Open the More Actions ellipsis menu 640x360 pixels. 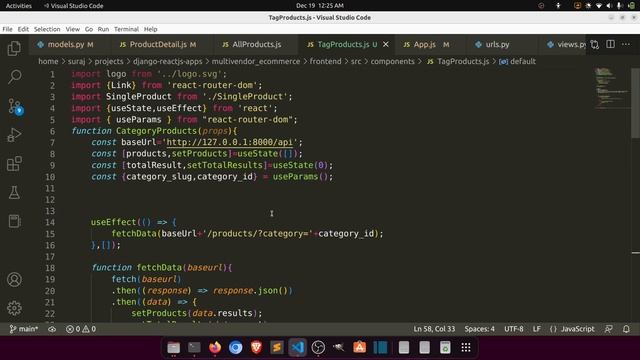[x=626, y=44]
